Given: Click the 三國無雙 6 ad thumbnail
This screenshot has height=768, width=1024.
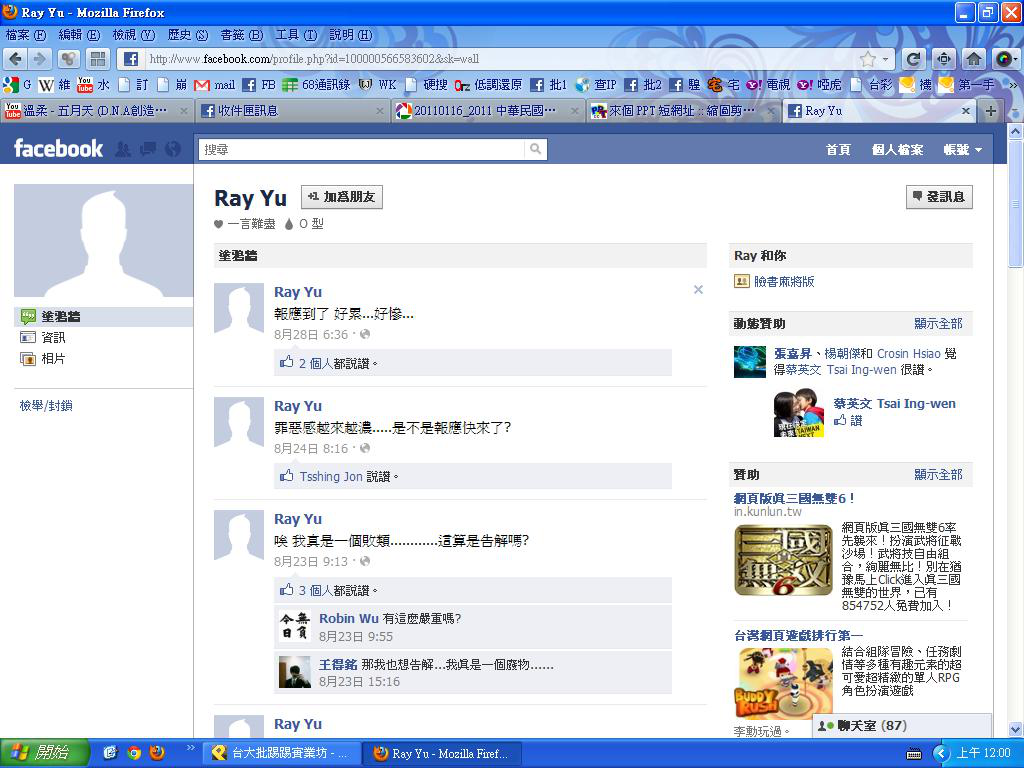Looking at the screenshot, I should click(783, 561).
